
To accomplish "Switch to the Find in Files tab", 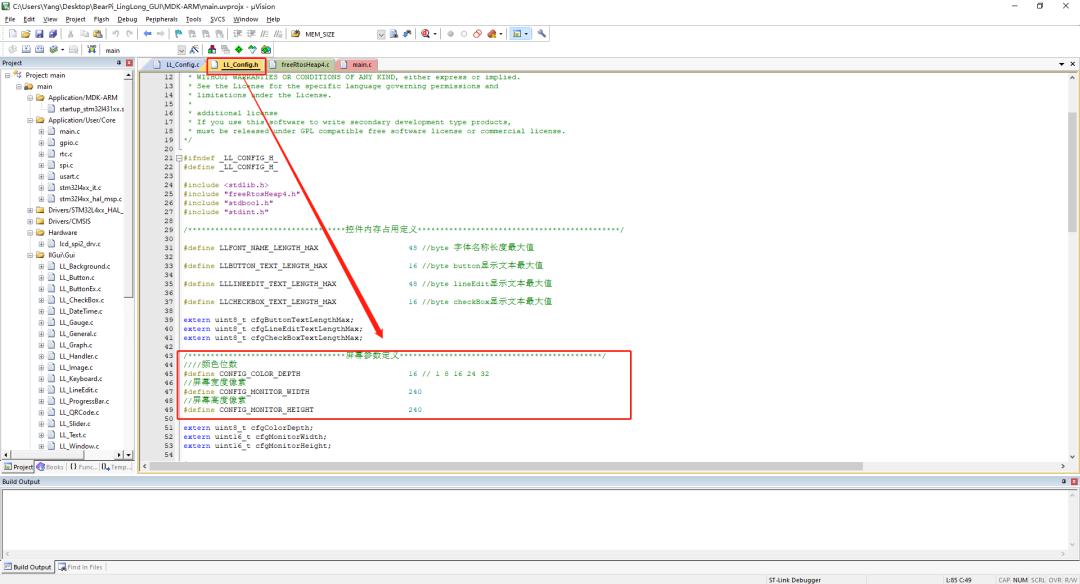I will click(x=81, y=567).
